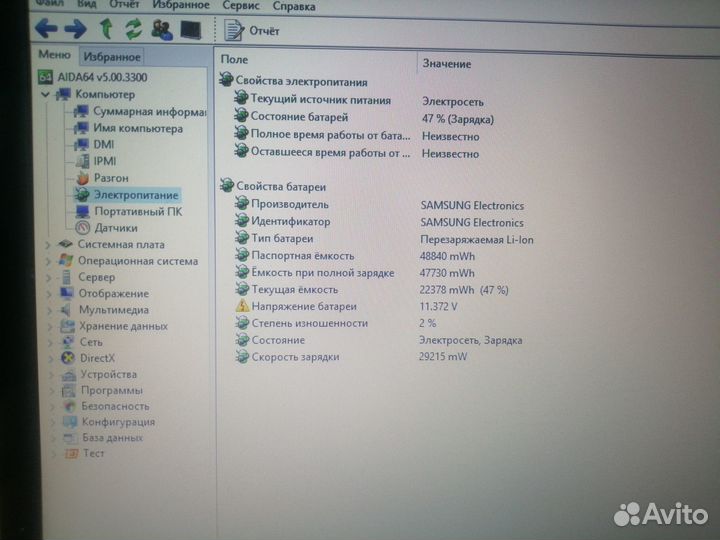Click the Значение column header
The image size is (720, 540).
point(447,63)
